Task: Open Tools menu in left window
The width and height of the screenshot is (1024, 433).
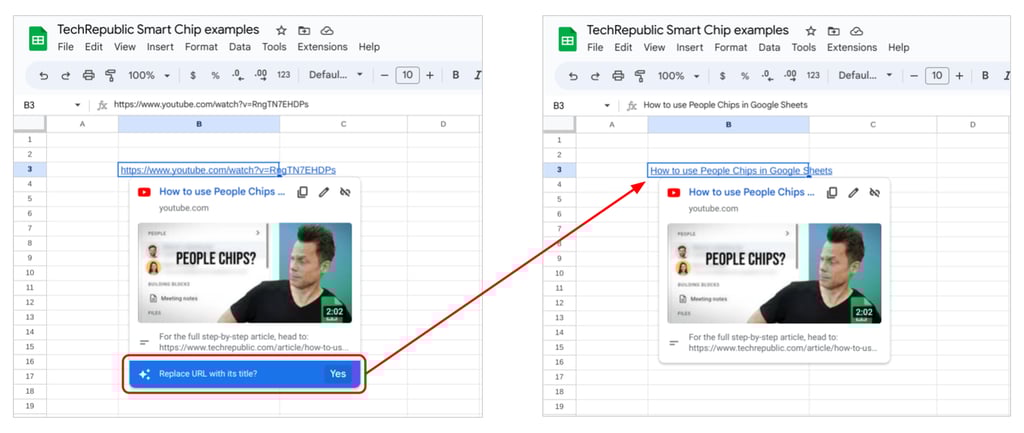Action: (274, 47)
